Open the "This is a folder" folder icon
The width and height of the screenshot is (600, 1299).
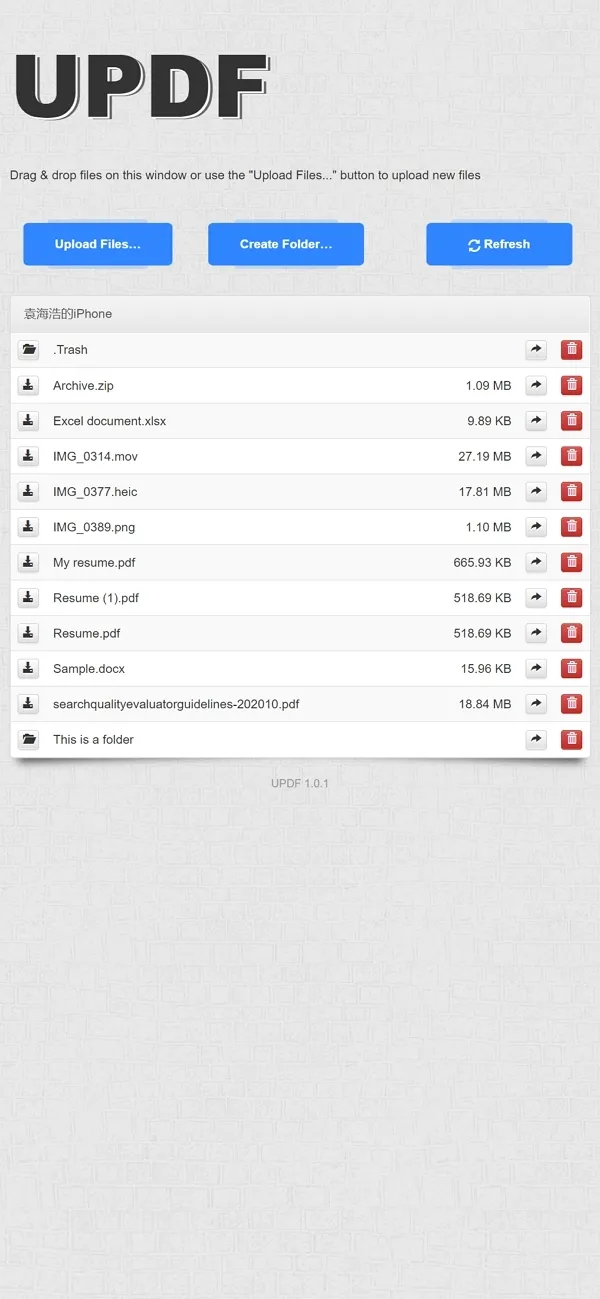pos(29,739)
